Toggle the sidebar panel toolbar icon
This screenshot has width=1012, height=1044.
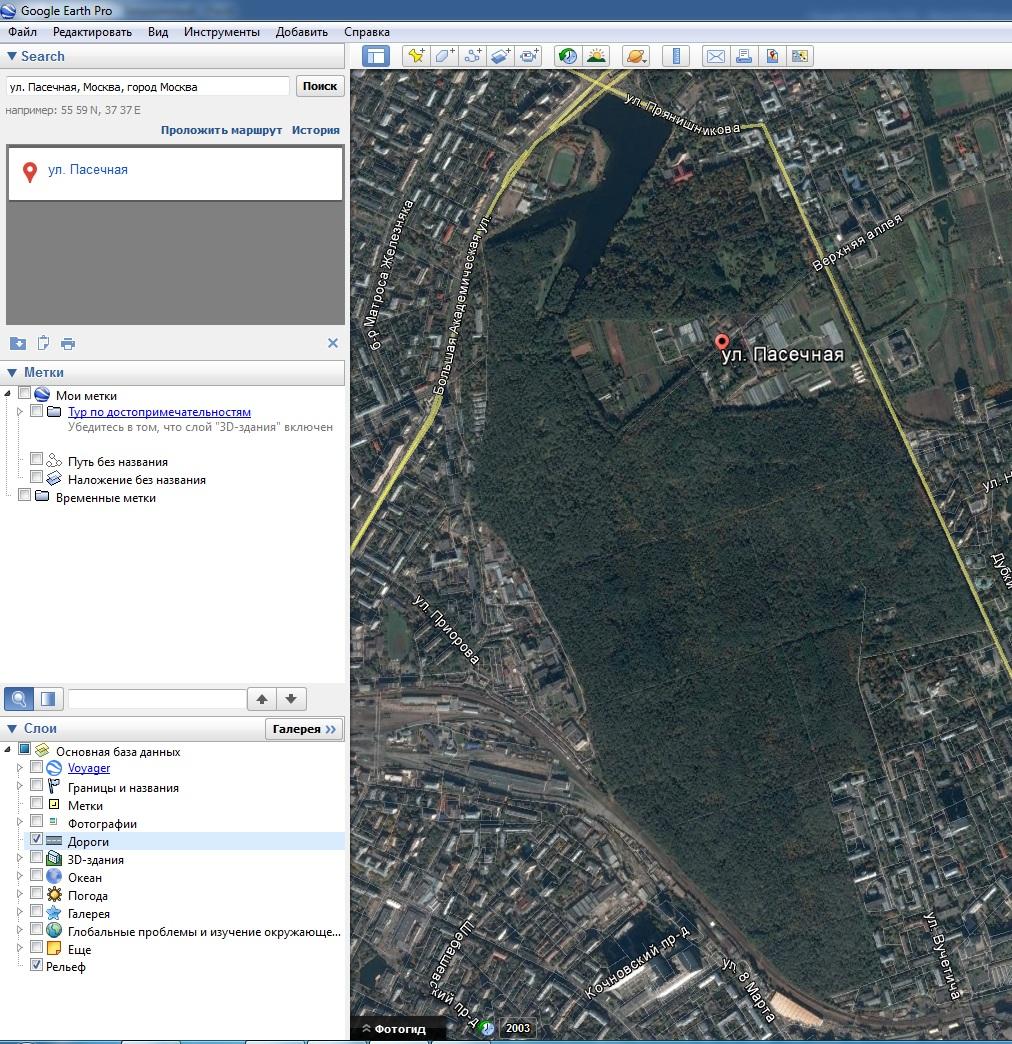point(376,57)
